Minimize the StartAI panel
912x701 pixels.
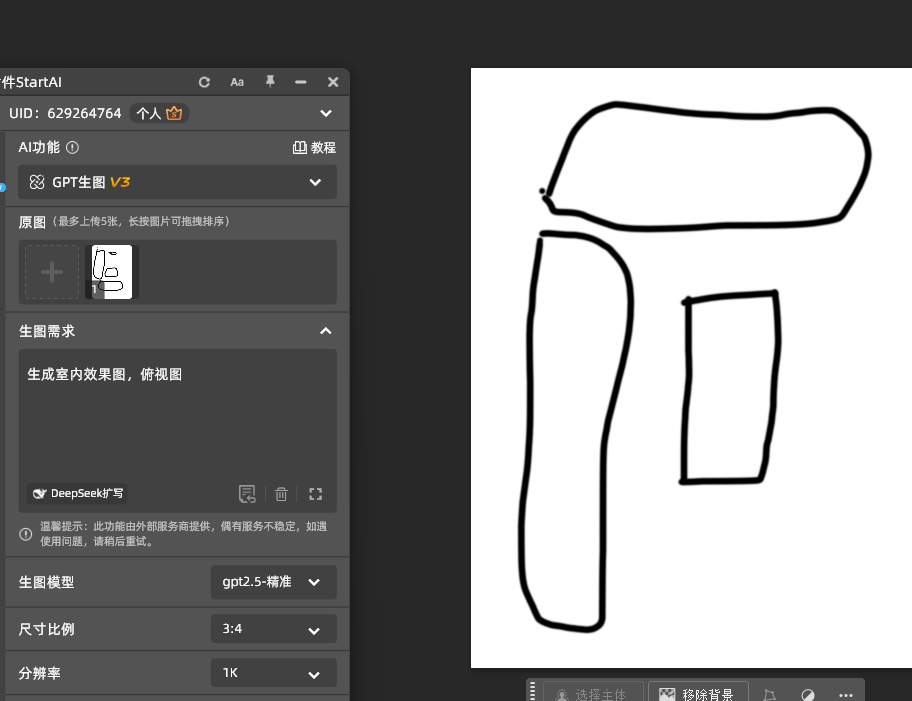tap(301, 83)
